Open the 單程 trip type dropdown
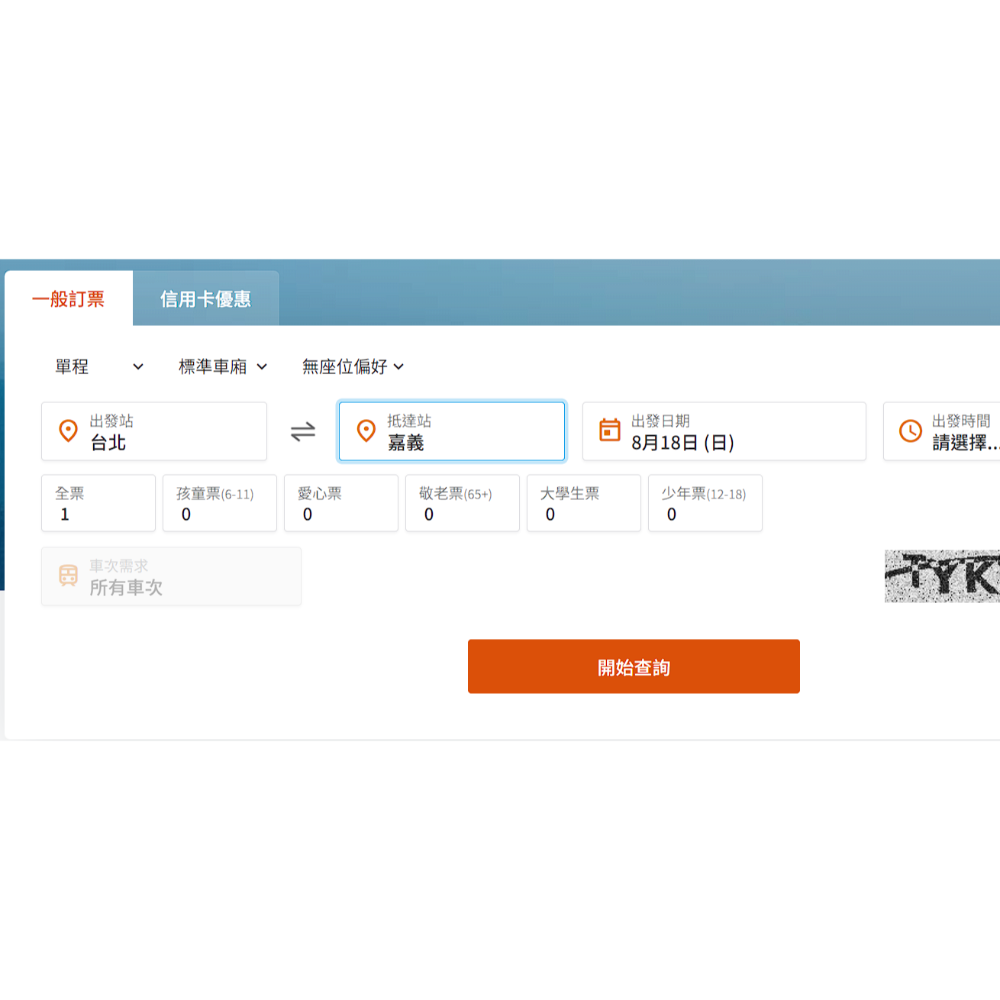The image size is (1000, 1000). click(x=99, y=367)
